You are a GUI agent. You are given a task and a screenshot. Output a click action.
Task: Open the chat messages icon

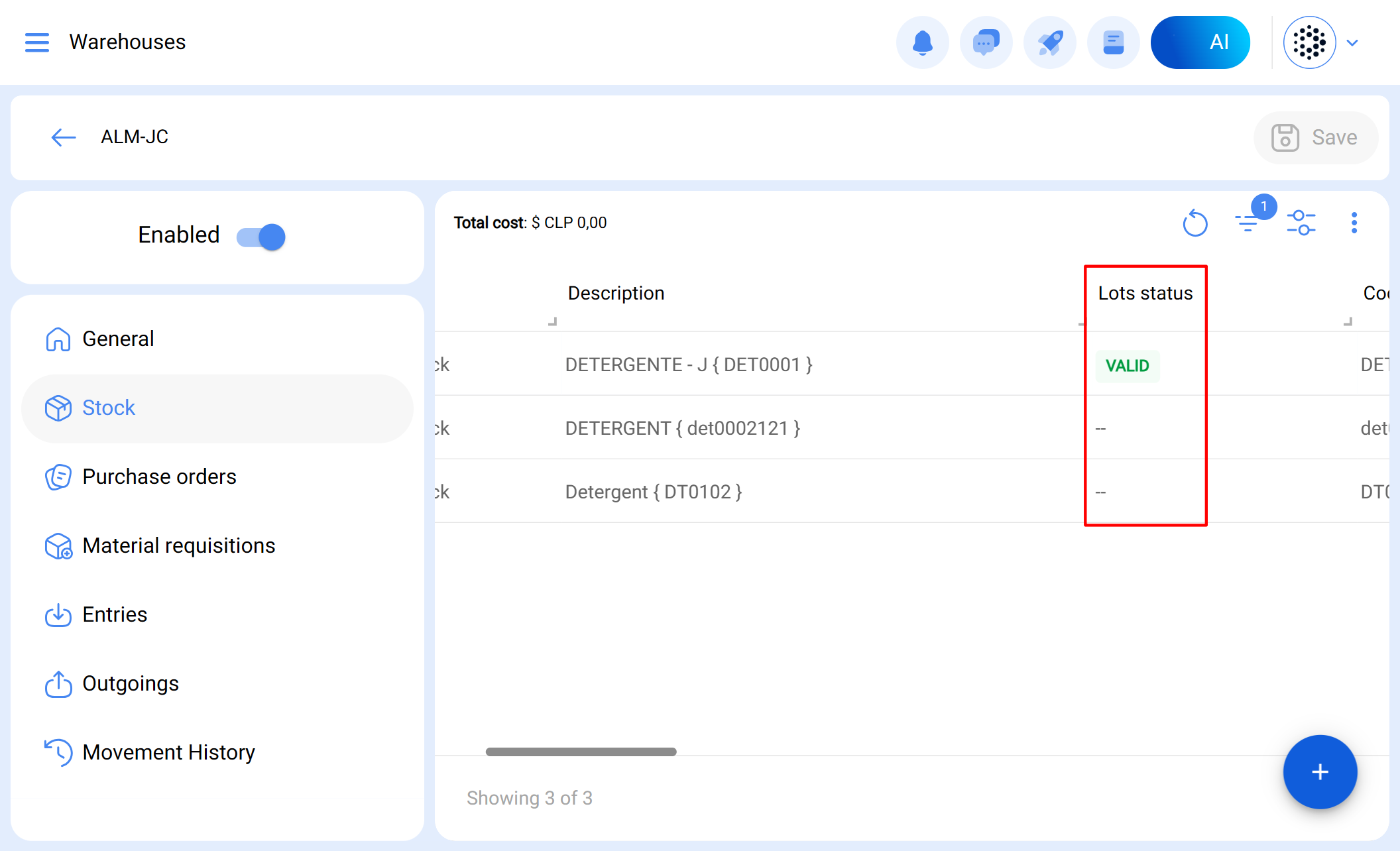click(x=986, y=42)
